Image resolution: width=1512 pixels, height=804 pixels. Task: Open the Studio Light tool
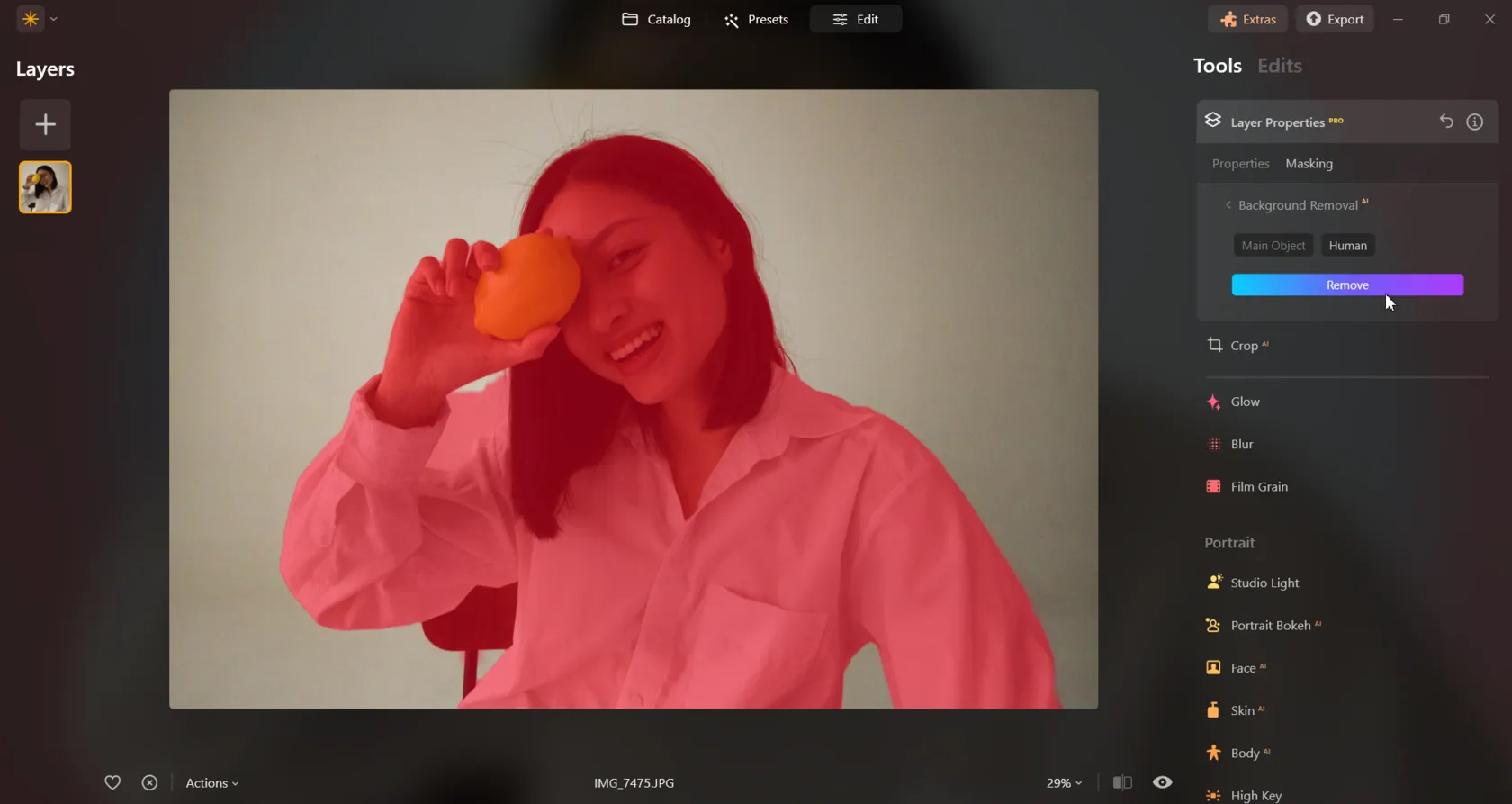1264,583
